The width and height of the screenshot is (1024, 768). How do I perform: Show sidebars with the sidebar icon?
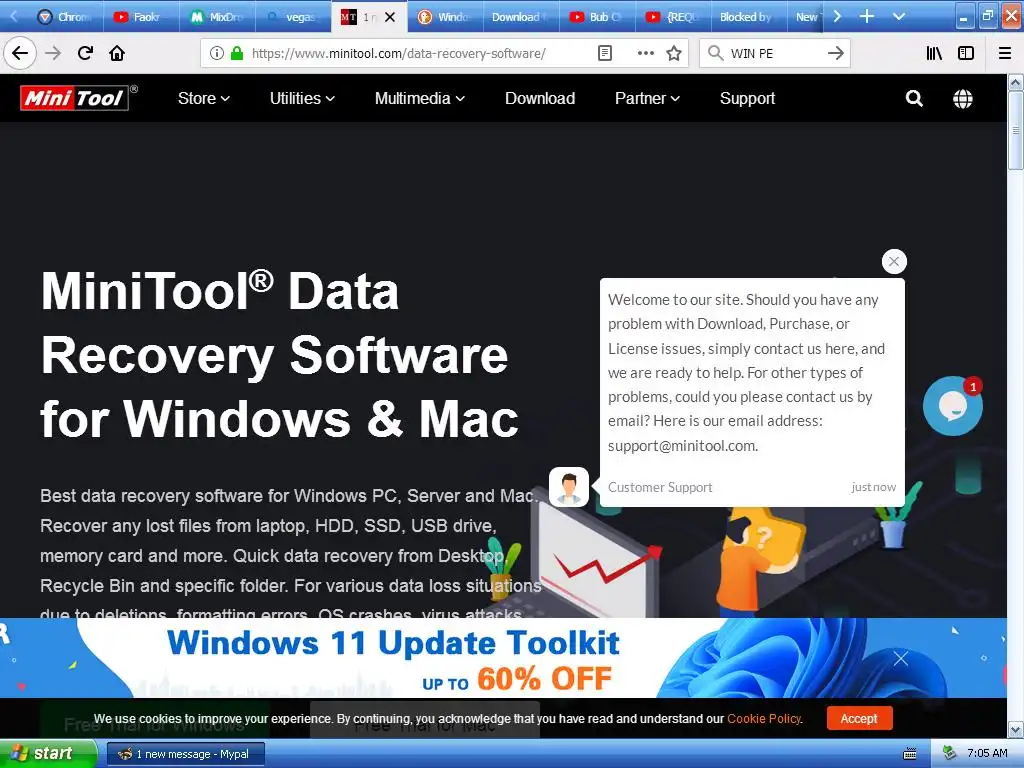966,53
